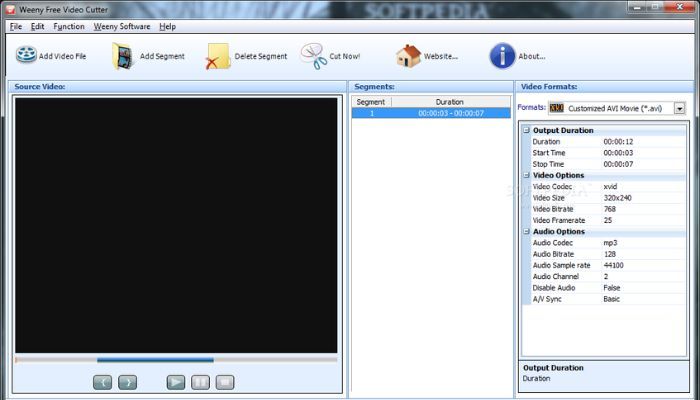Click the Cut Now scissors icon
The width and height of the screenshot is (700, 400).
[x=314, y=56]
